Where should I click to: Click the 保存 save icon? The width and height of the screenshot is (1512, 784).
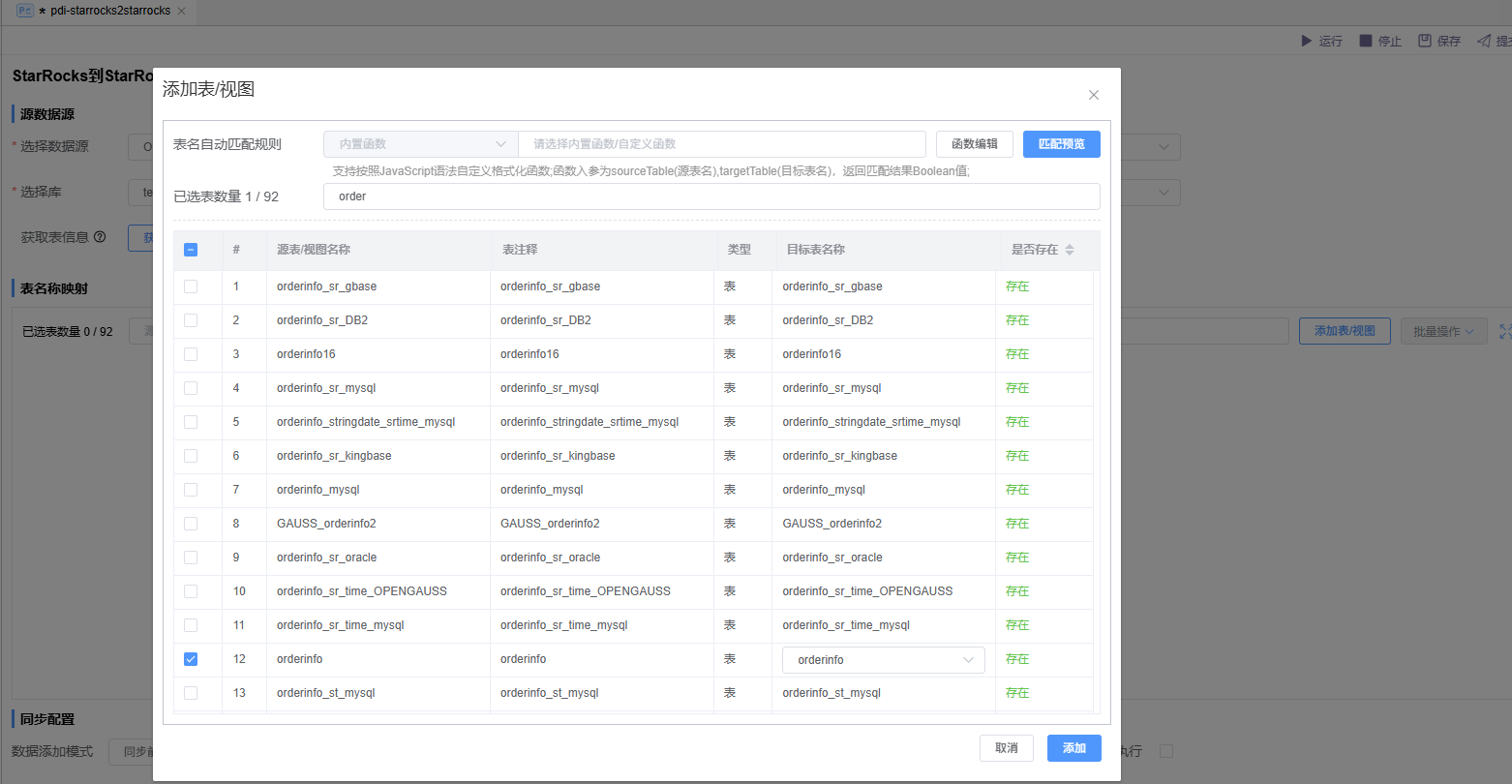coord(1425,41)
